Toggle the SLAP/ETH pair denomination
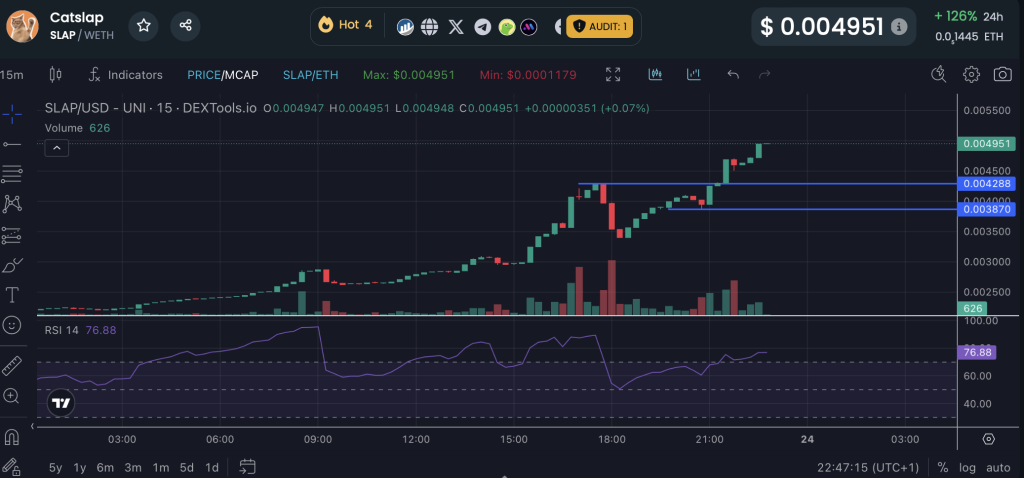This screenshot has height=478, width=1024. (x=311, y=75)
